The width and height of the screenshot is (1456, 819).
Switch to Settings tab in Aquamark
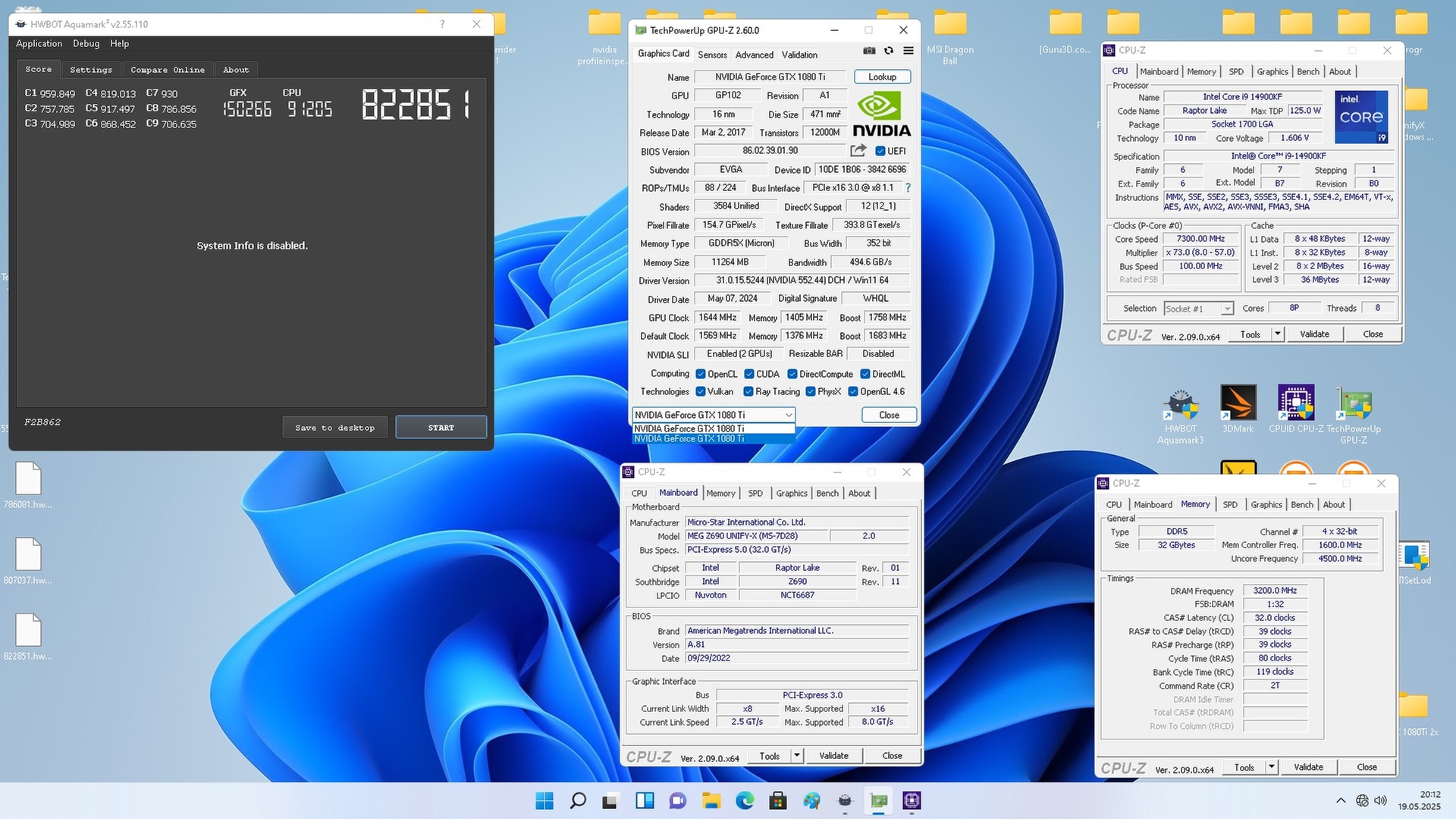91,70
